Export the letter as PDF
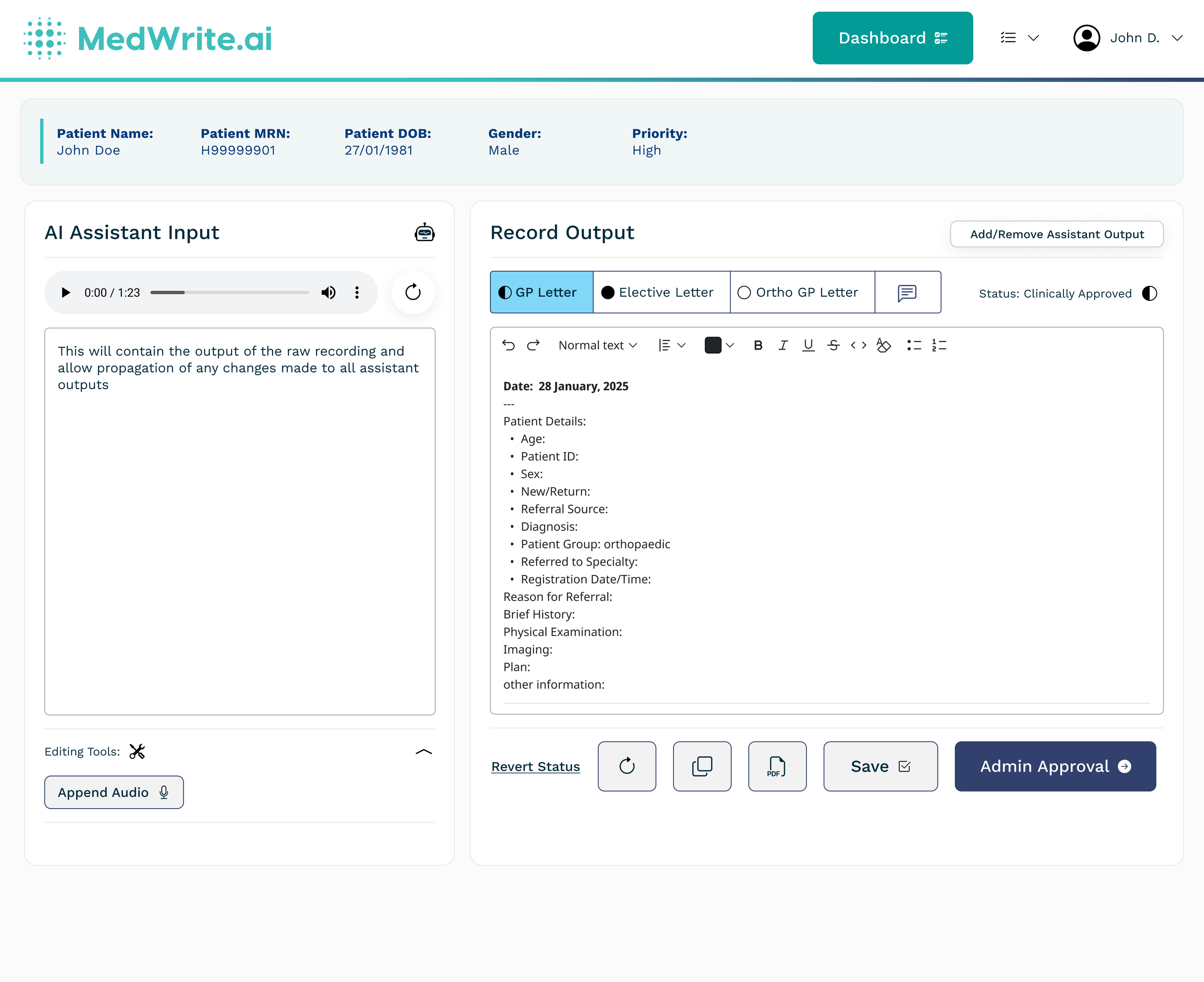The image size is (1204, 982). coord(777,766)
